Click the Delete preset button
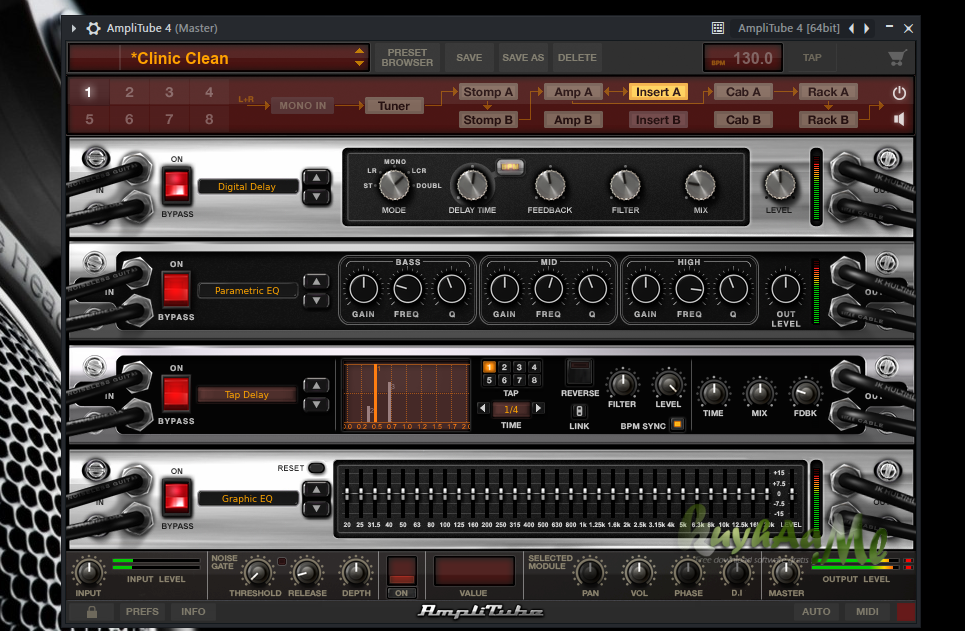The image size is (965, 631). coord(577,58)
